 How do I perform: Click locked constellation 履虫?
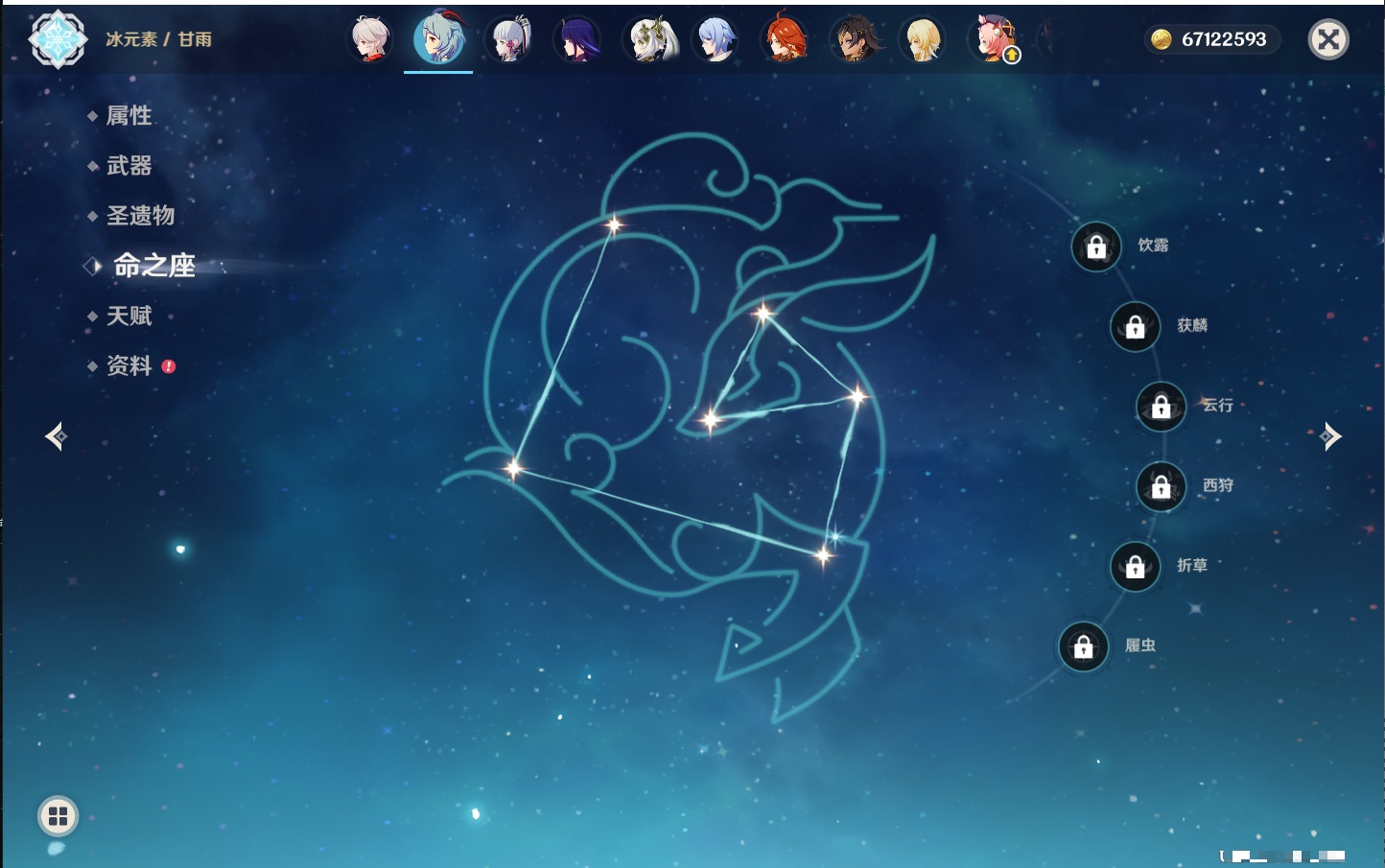(1083, 647)
